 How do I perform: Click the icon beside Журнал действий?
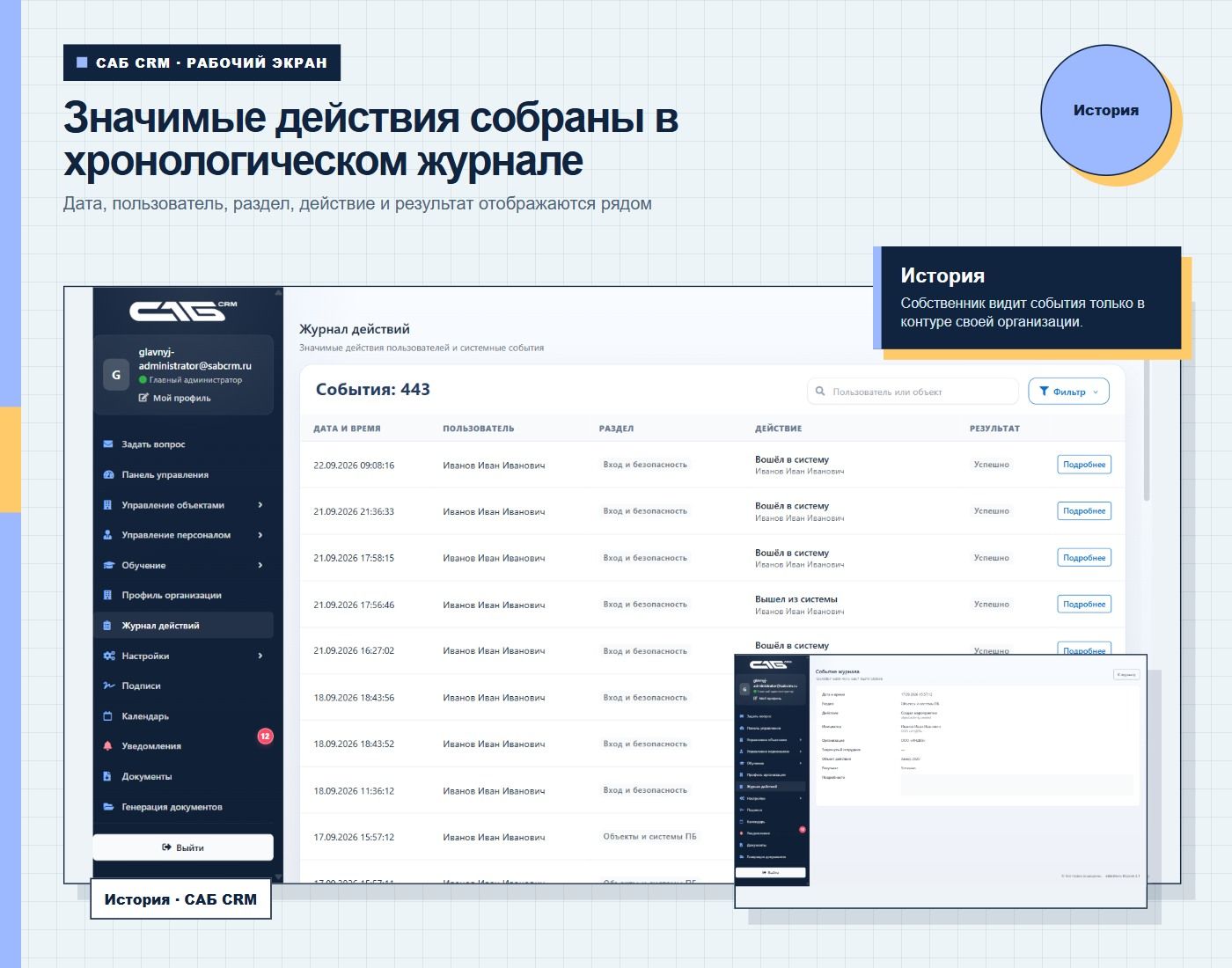coord(108,626)
